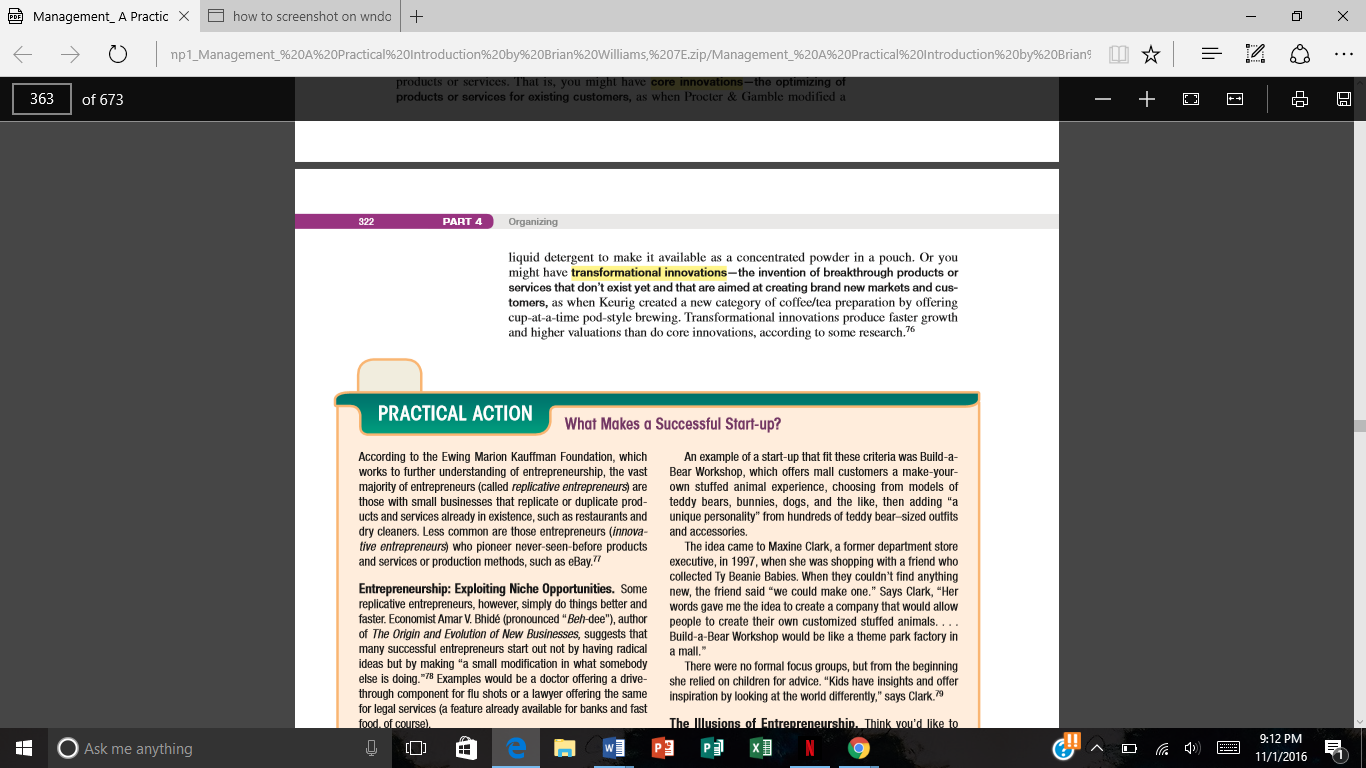The image size is (1366, 768).
Task: Click the "of 673" page count text
Action: tap(103, 99)
